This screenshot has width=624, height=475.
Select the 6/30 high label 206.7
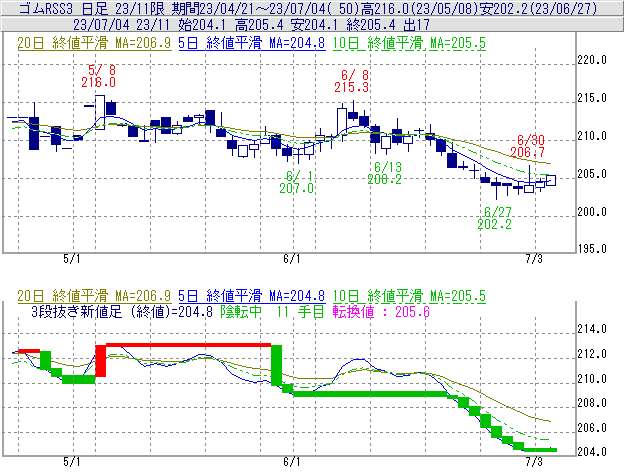(527, 153)
